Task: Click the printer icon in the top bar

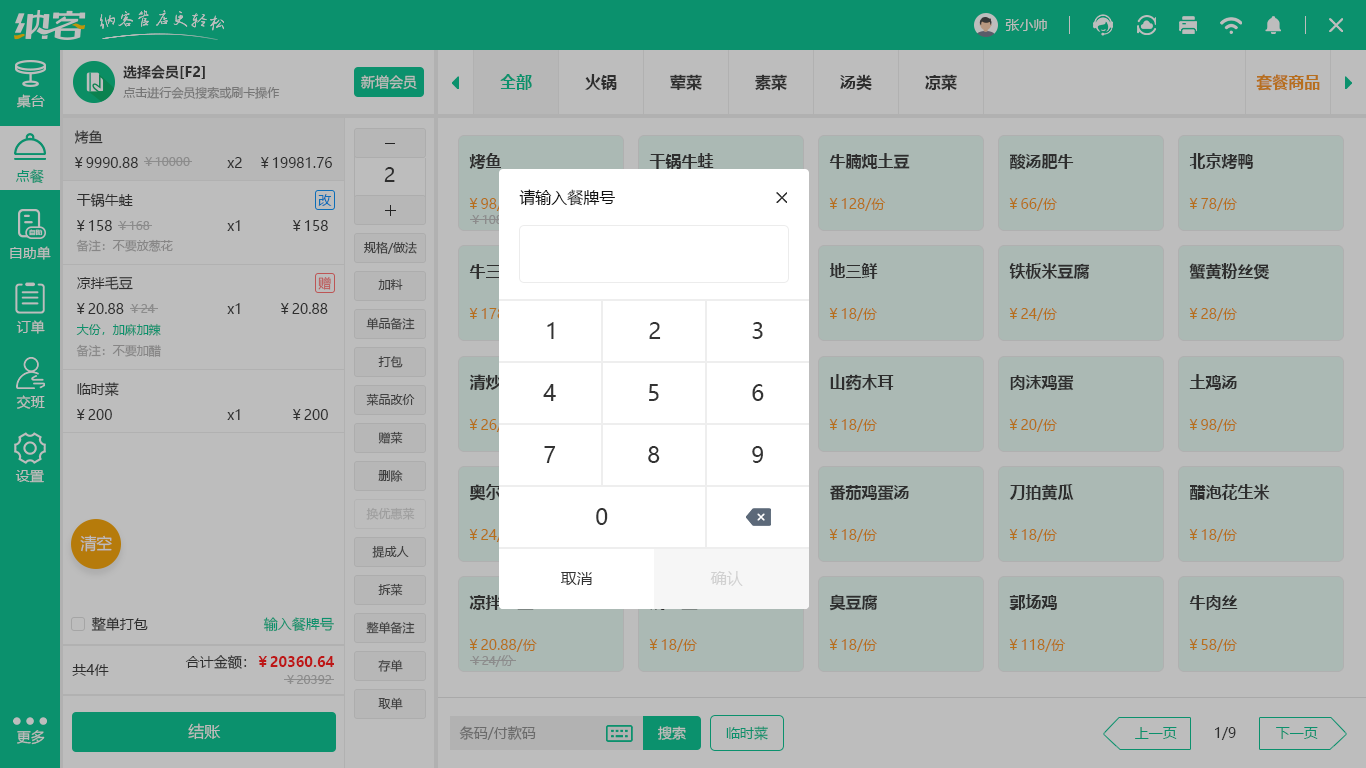Action: tap(1188, 26)
